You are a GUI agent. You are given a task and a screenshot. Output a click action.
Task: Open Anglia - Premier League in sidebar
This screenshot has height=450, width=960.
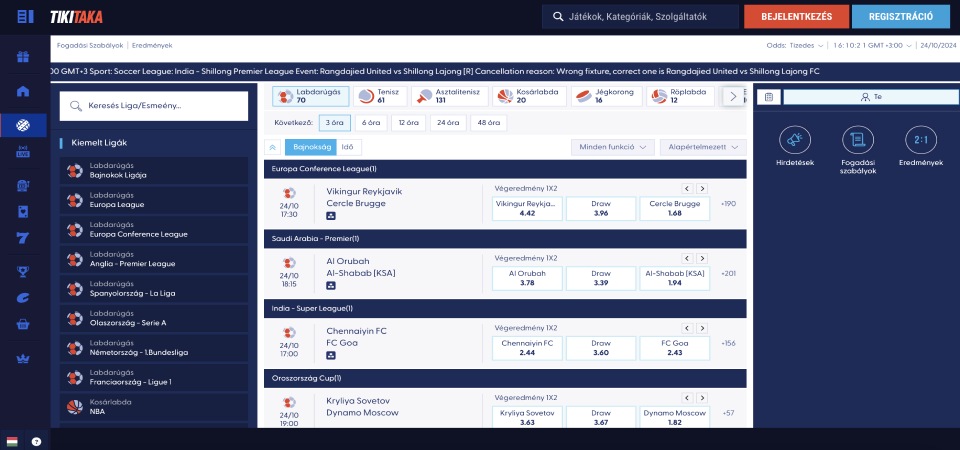tap(154, 260)
